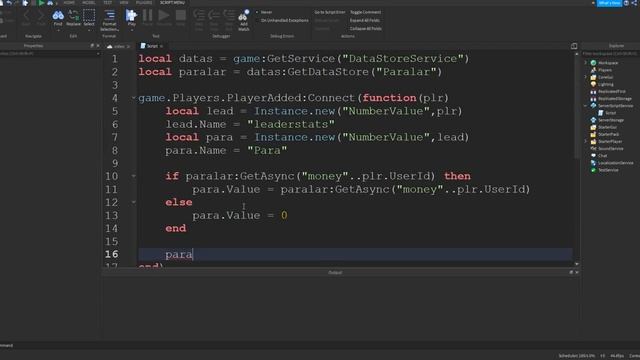The image size is (640, 360).
Task: Select the Chat bubble icon in Explorer
Action: click(593, 156)
